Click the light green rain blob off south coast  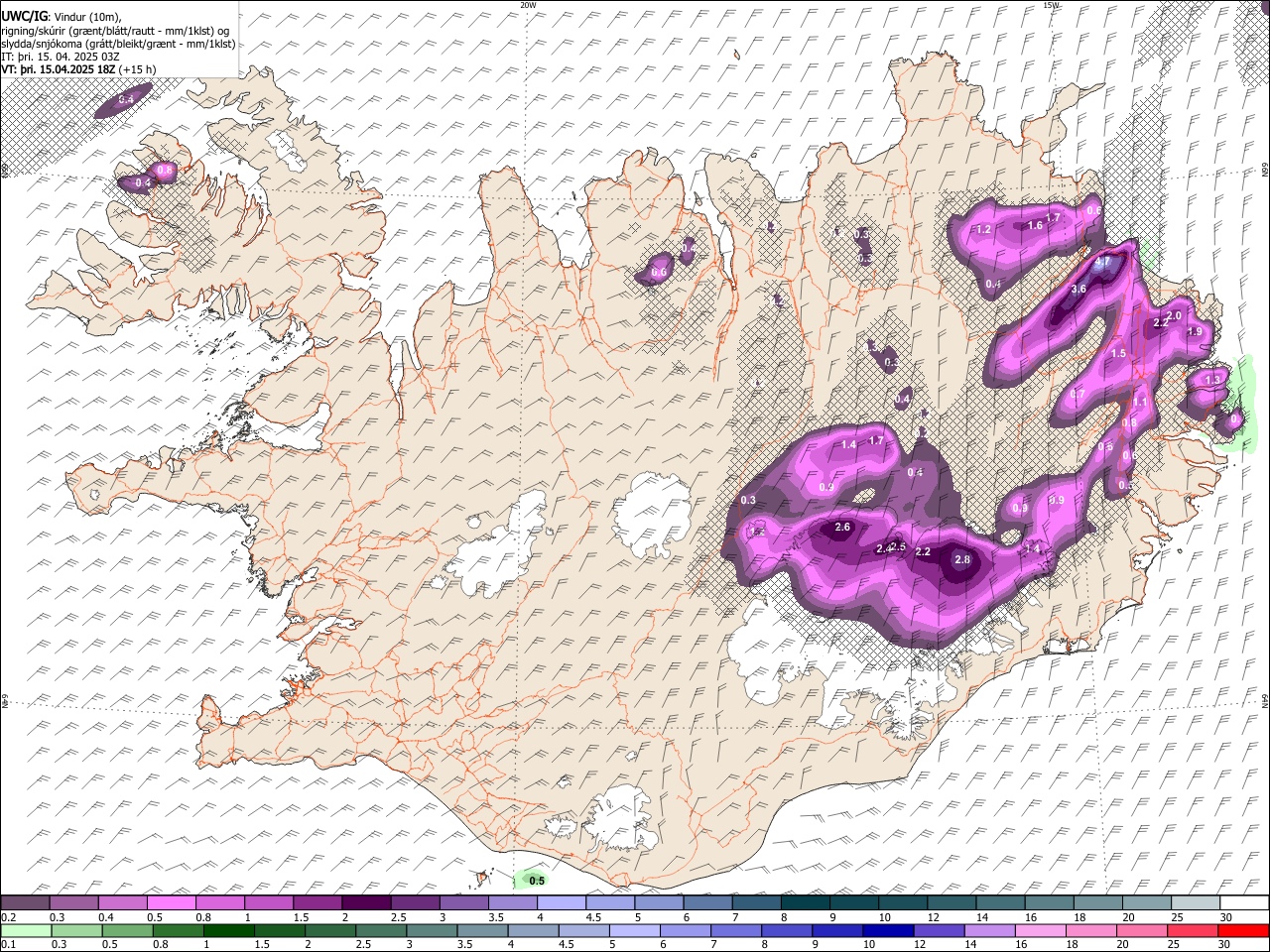pos(533,879)
